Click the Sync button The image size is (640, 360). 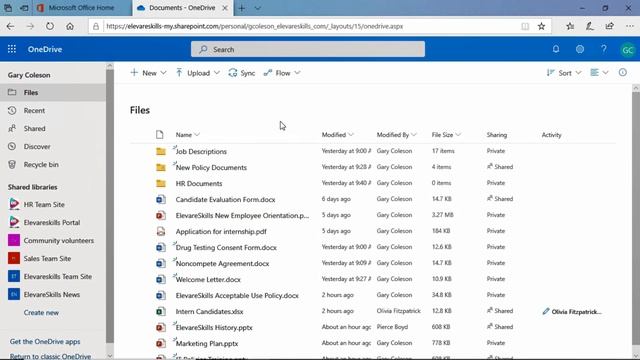coord(242,73)
